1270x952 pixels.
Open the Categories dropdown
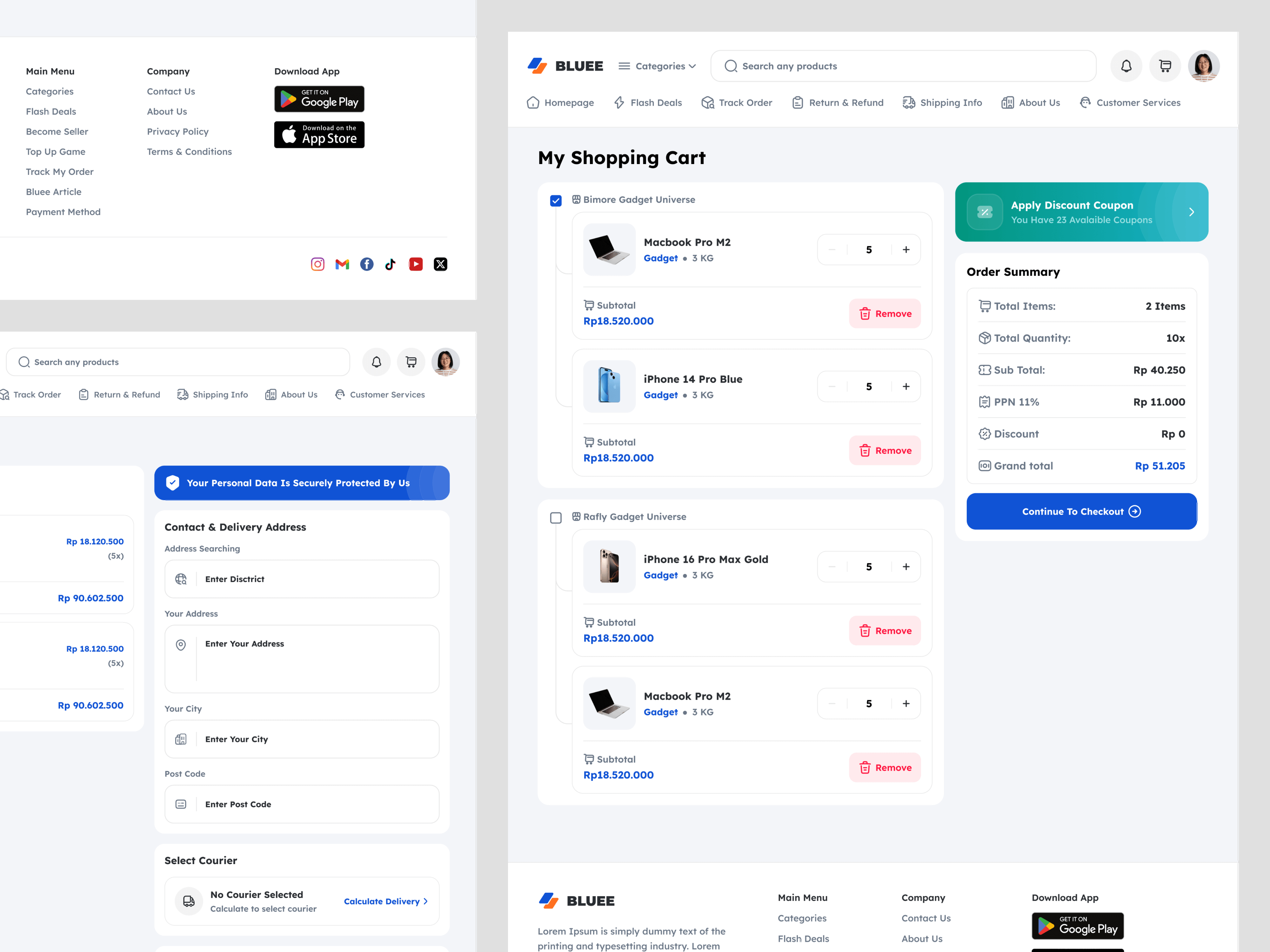click(x=658, y=66)
